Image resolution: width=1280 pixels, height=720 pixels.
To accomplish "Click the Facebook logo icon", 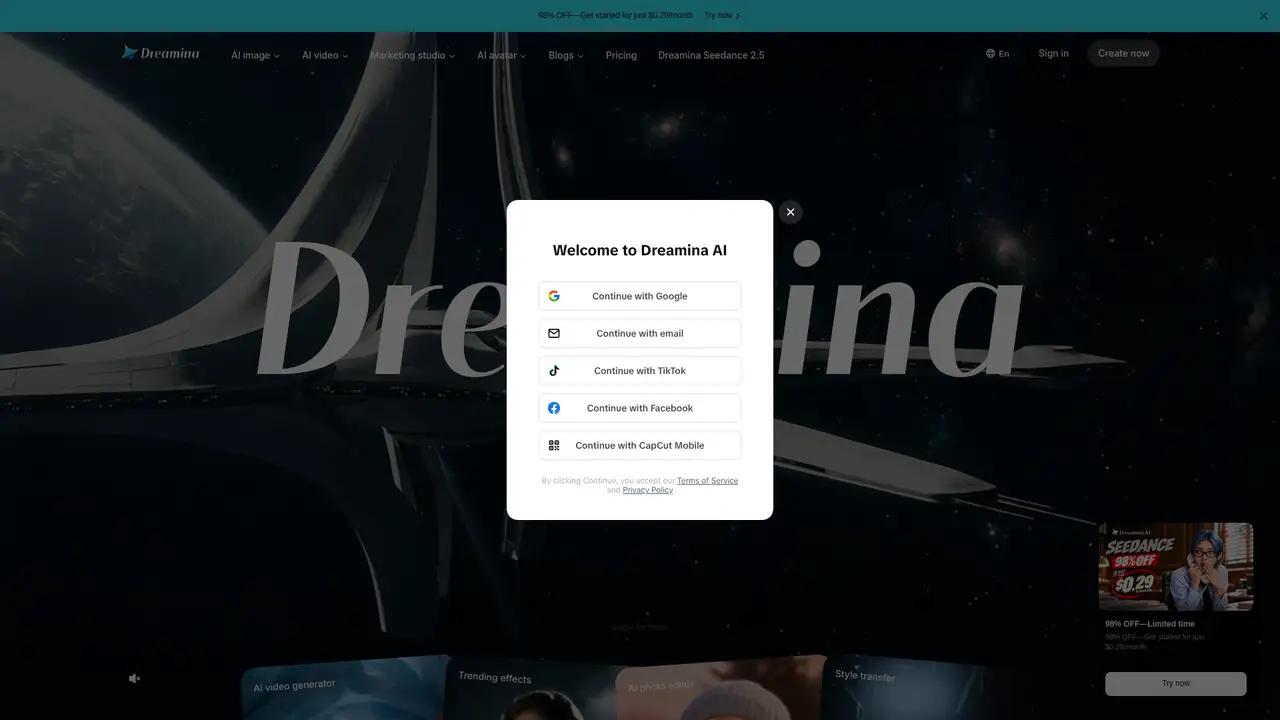I will pos(554,408).
